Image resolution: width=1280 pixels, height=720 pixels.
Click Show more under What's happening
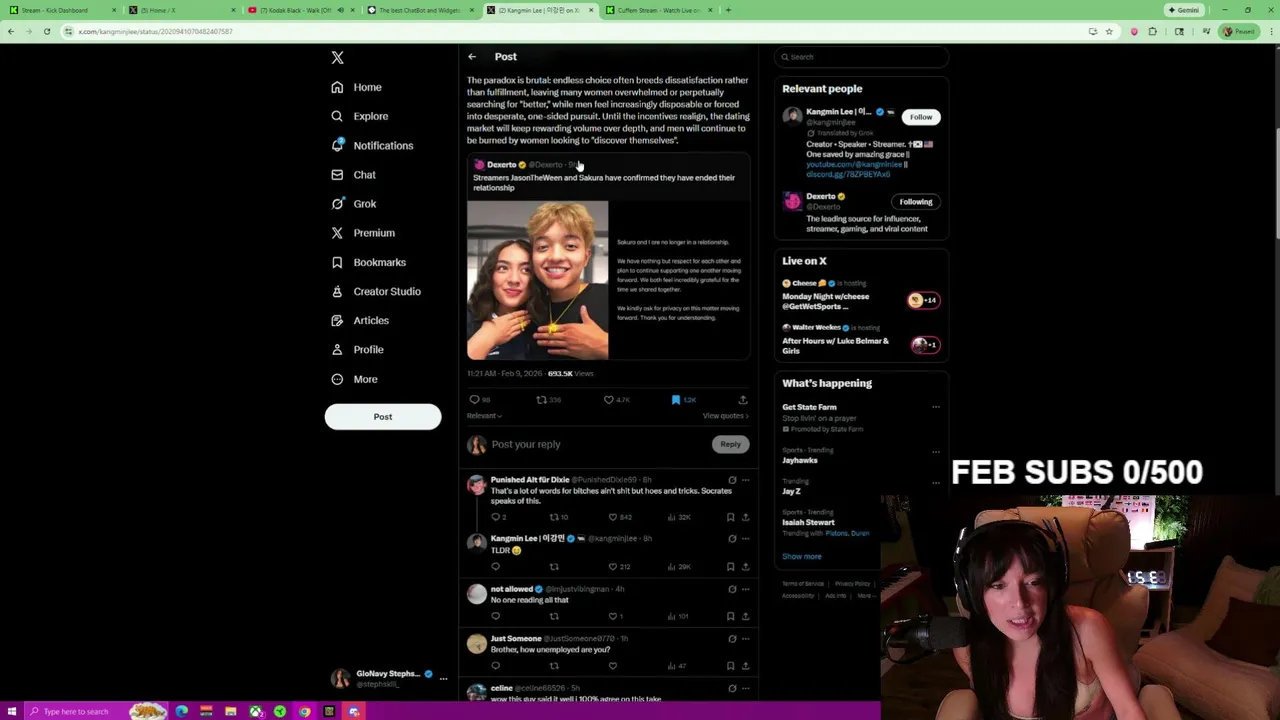click(x=802, y=556)
